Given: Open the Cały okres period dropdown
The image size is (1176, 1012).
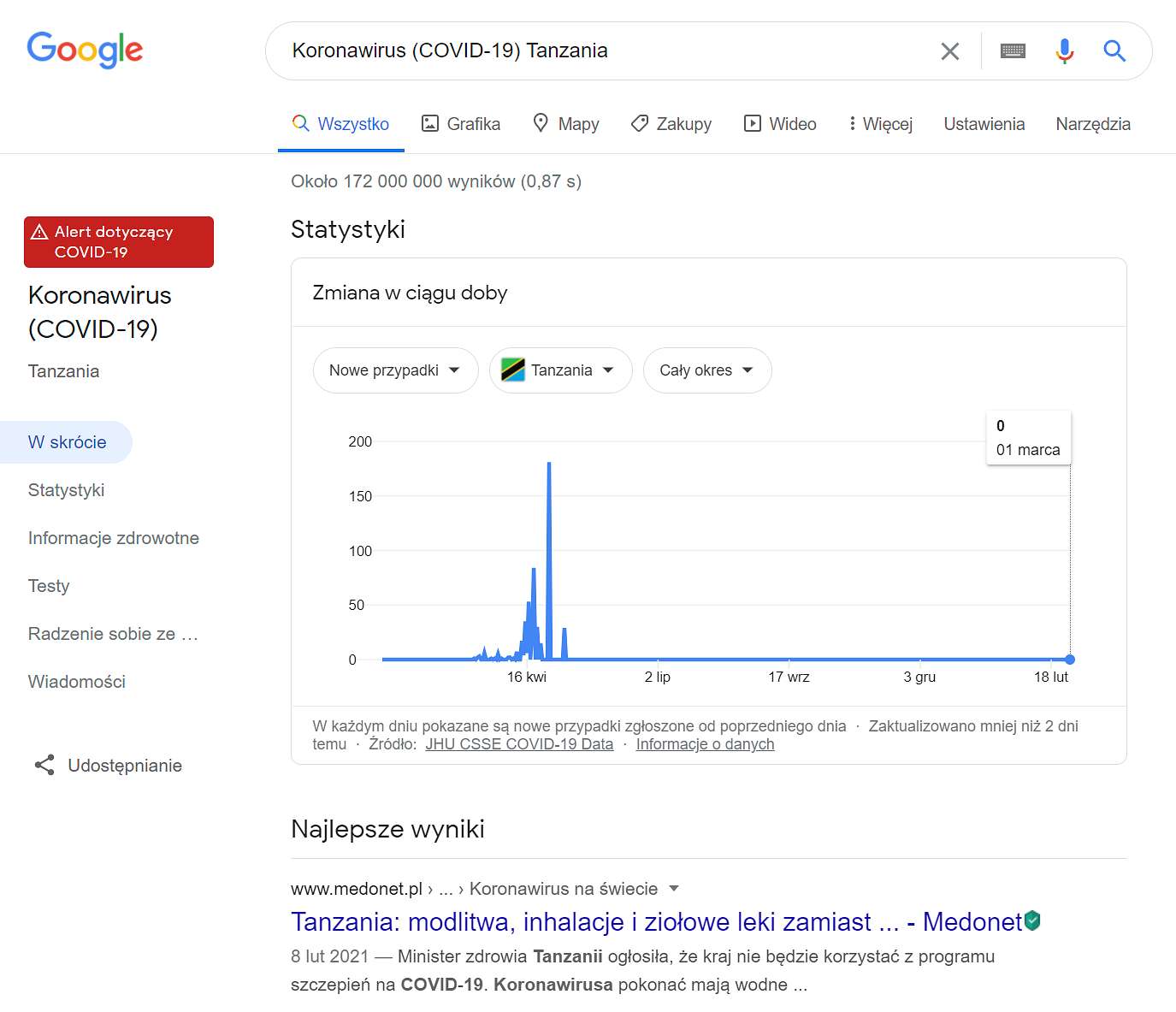Looking at the screenshot, I should (x=707, y=370).
